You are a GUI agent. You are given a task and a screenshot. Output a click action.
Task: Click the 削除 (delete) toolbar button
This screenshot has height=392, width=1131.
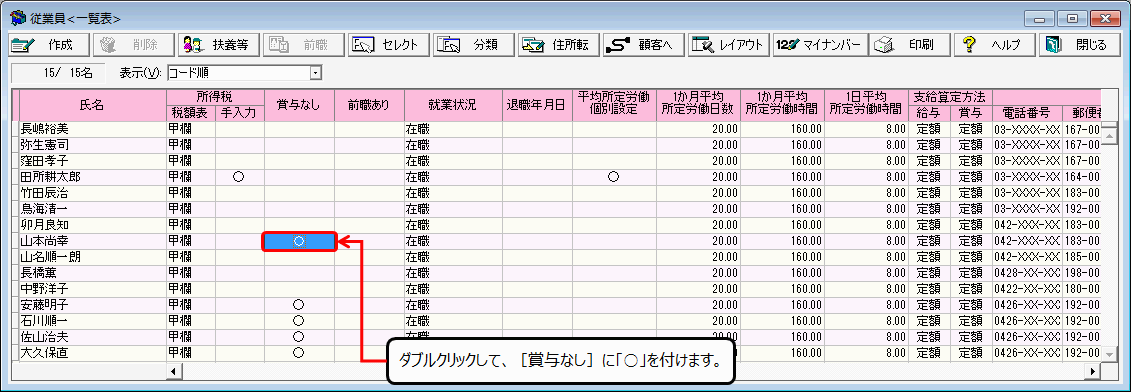click(133, 45)
